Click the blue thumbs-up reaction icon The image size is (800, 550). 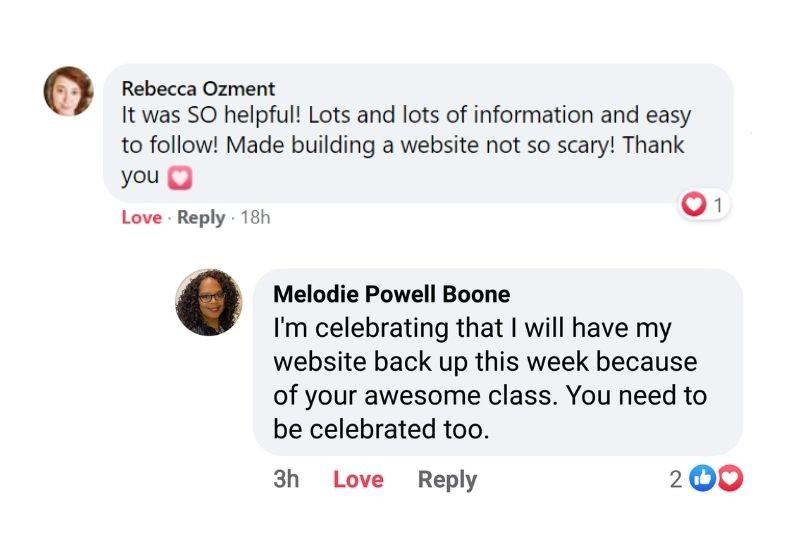pos(705,479)
